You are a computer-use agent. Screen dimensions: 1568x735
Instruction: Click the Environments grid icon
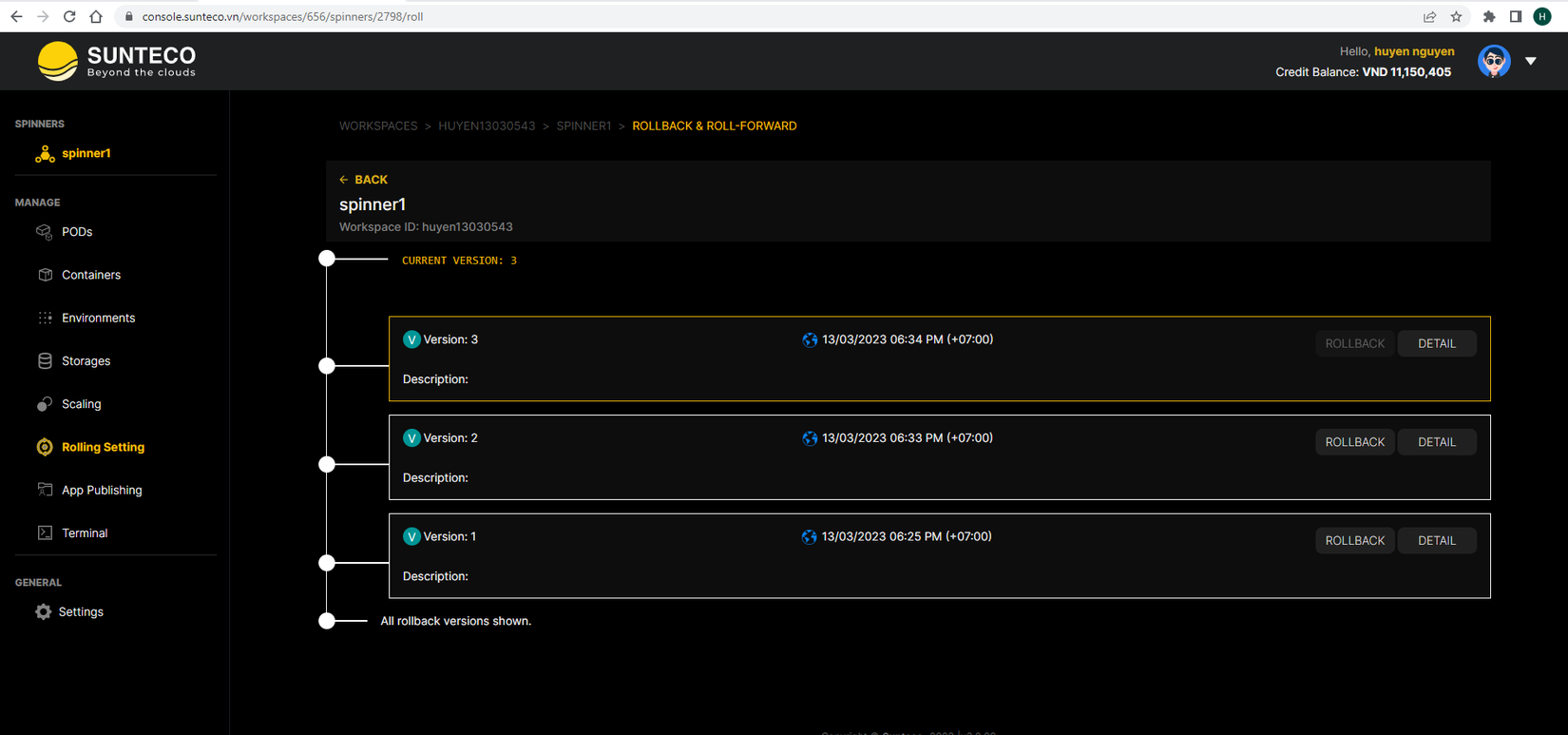click(x=45, y=318)
